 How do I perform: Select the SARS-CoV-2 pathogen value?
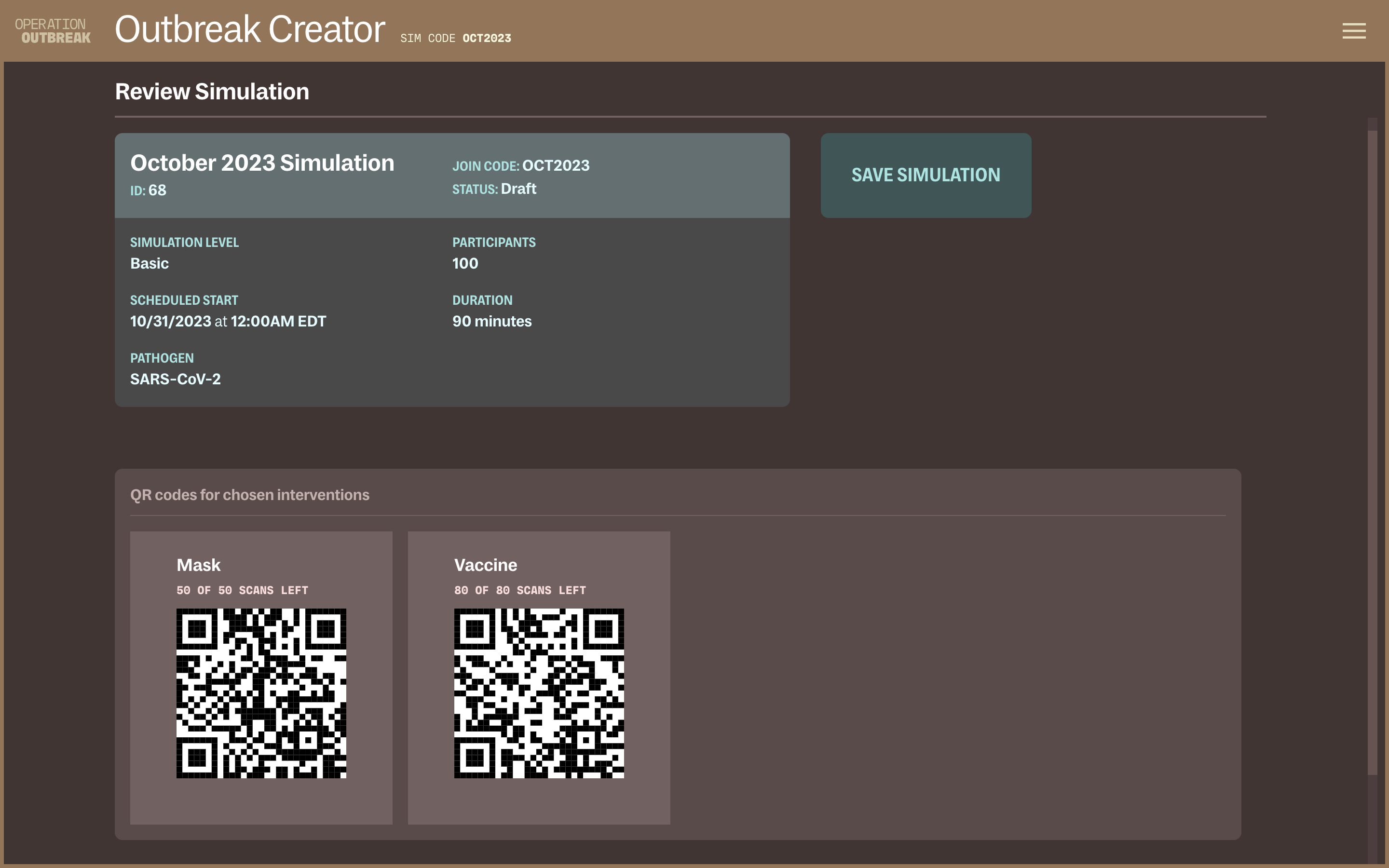point(175,380)
